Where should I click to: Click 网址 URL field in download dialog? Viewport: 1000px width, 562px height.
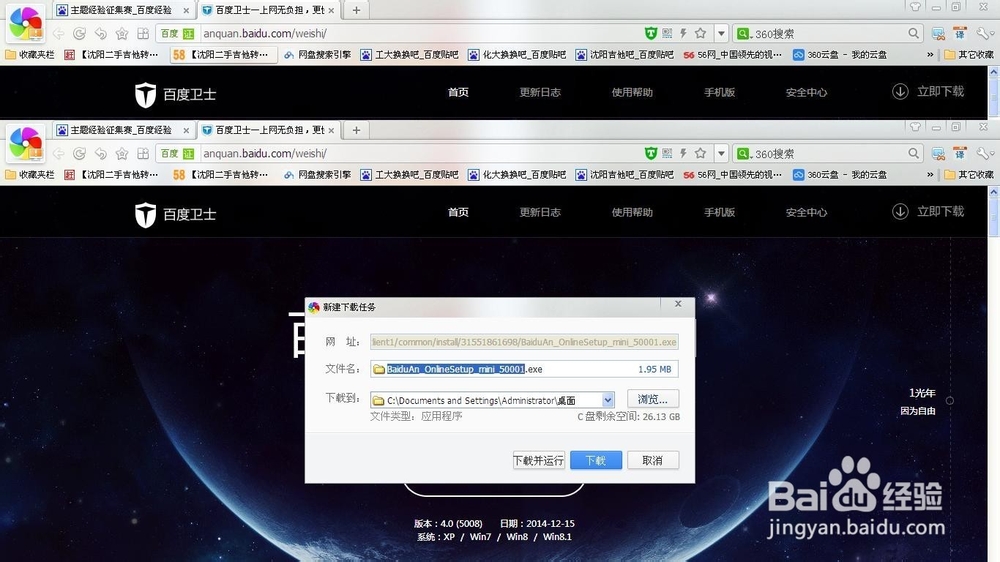[x=524, y=342]
